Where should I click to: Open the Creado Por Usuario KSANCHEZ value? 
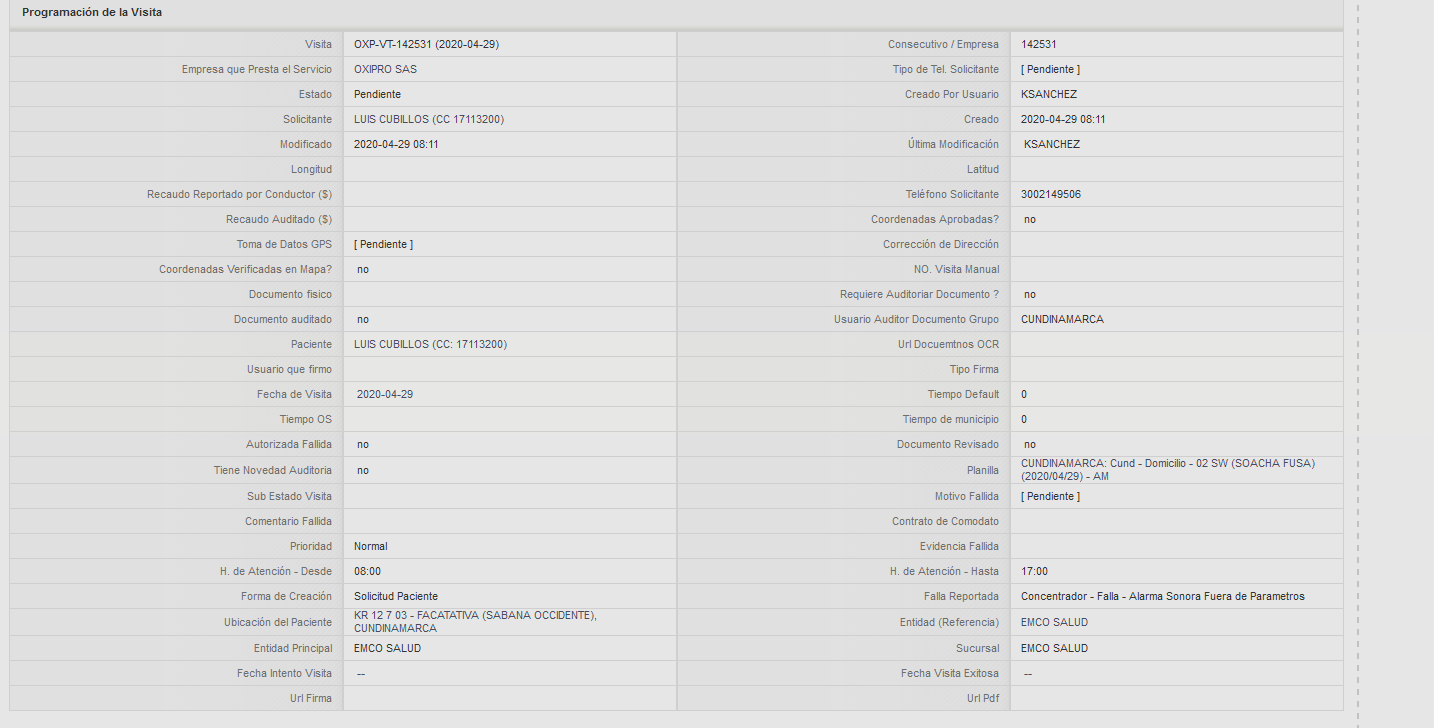click(1049, 94)
